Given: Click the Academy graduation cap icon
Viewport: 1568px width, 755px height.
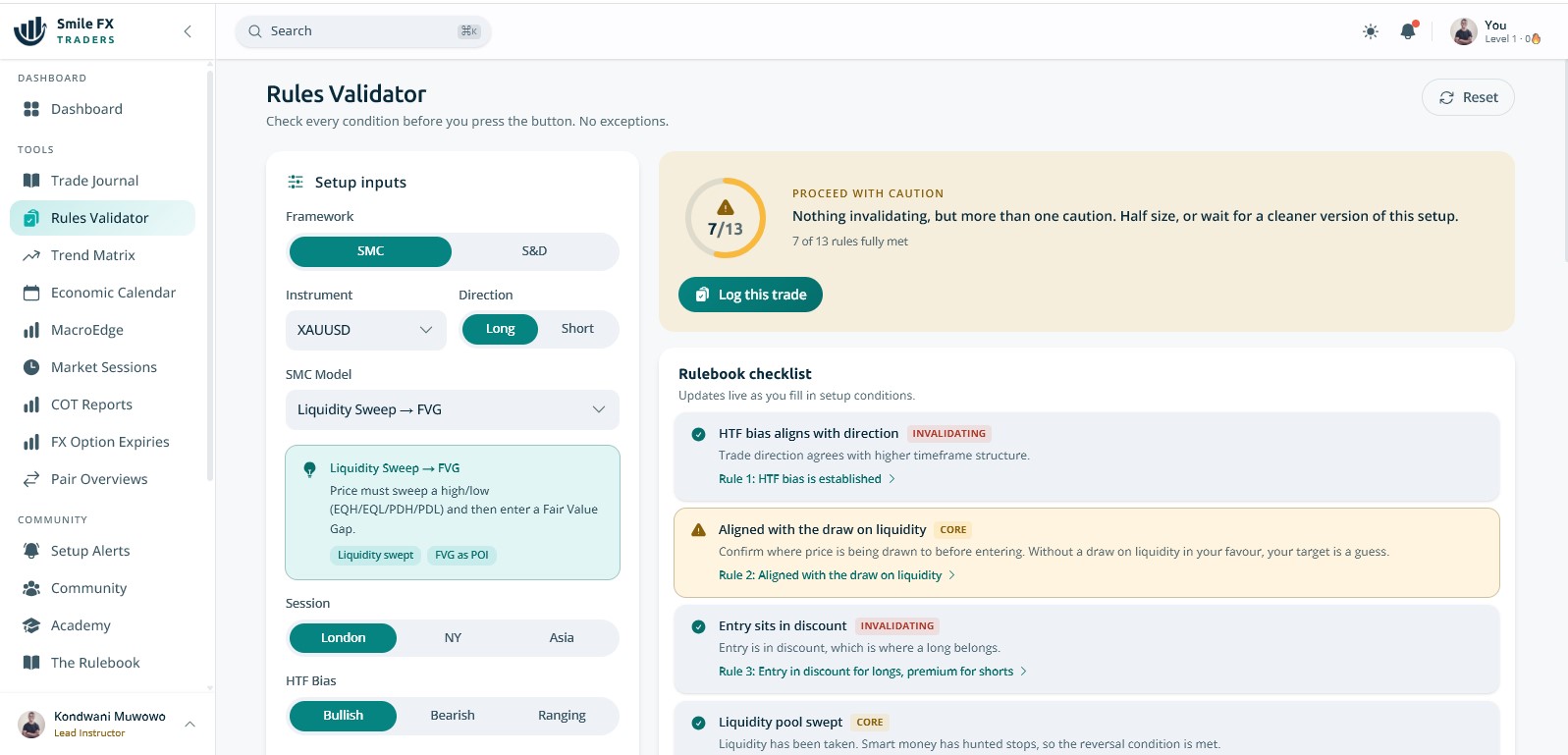Looking at the screenshot, I should pyautogui.click(x=31, y=625).
